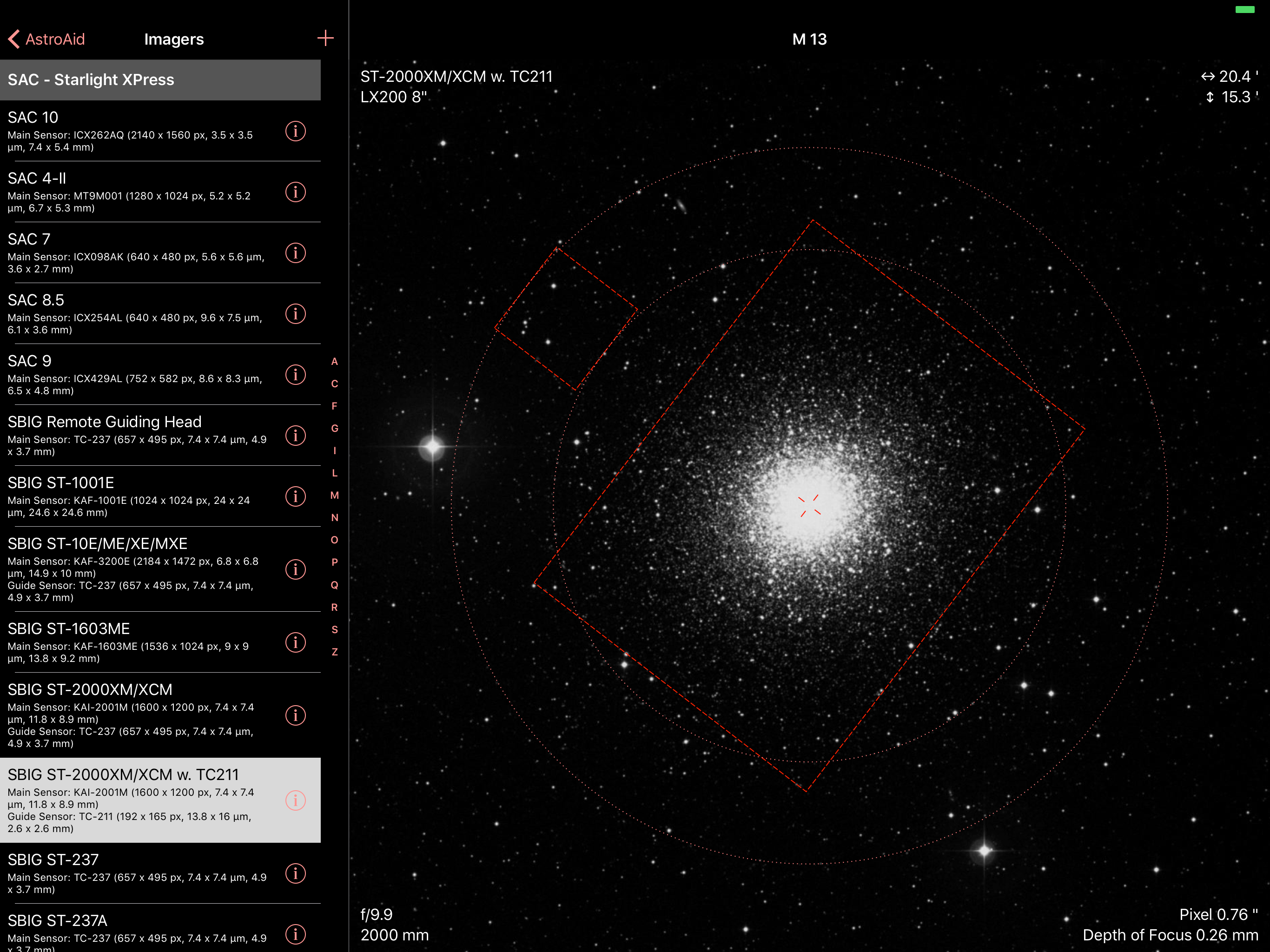1270x952 pixels.
Task: Jump to index letter M
Action: click(x=334, y=495)
